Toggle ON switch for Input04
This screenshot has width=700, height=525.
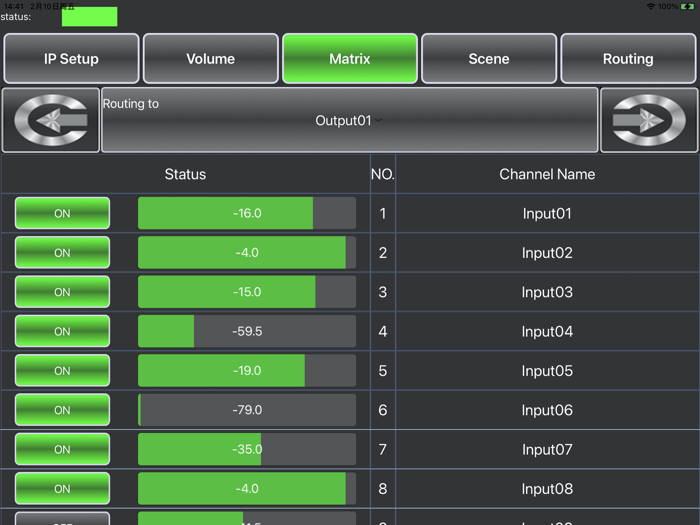pyautogui.click(x=62, y=331)
